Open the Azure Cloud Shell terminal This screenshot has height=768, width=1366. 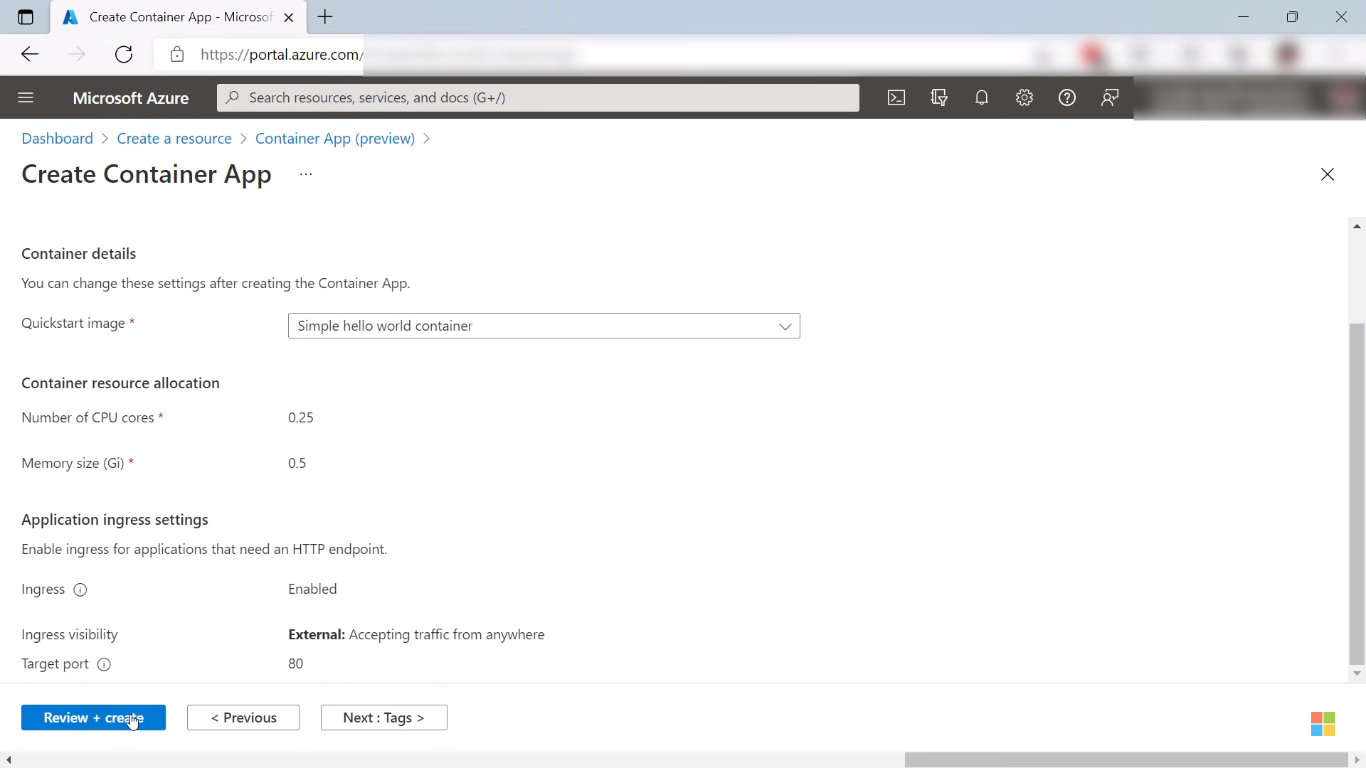[896, 97]
